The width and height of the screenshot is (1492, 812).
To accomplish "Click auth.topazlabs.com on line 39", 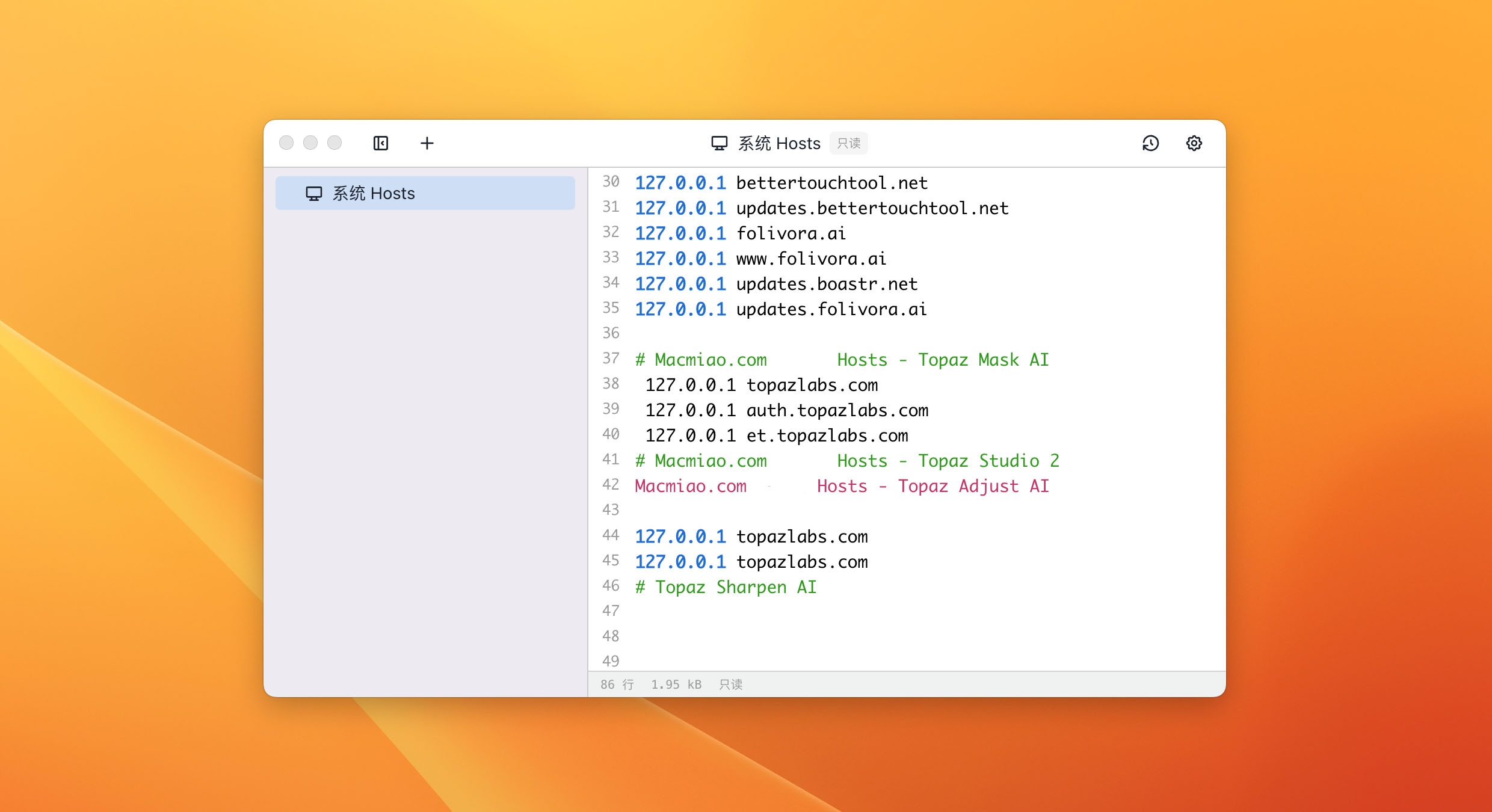I will click(x=837, y=410).
